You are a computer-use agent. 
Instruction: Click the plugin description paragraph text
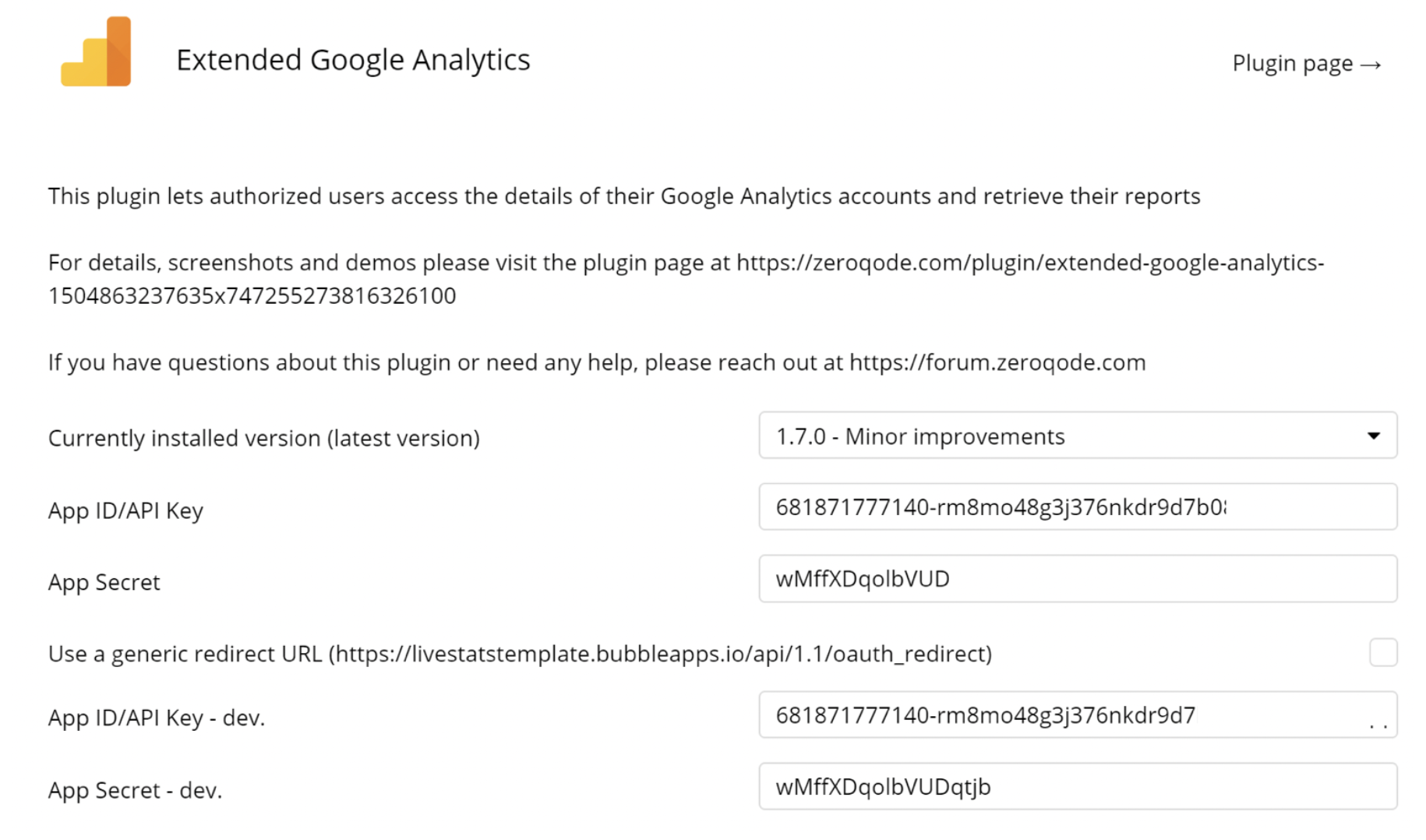point(623,196)
